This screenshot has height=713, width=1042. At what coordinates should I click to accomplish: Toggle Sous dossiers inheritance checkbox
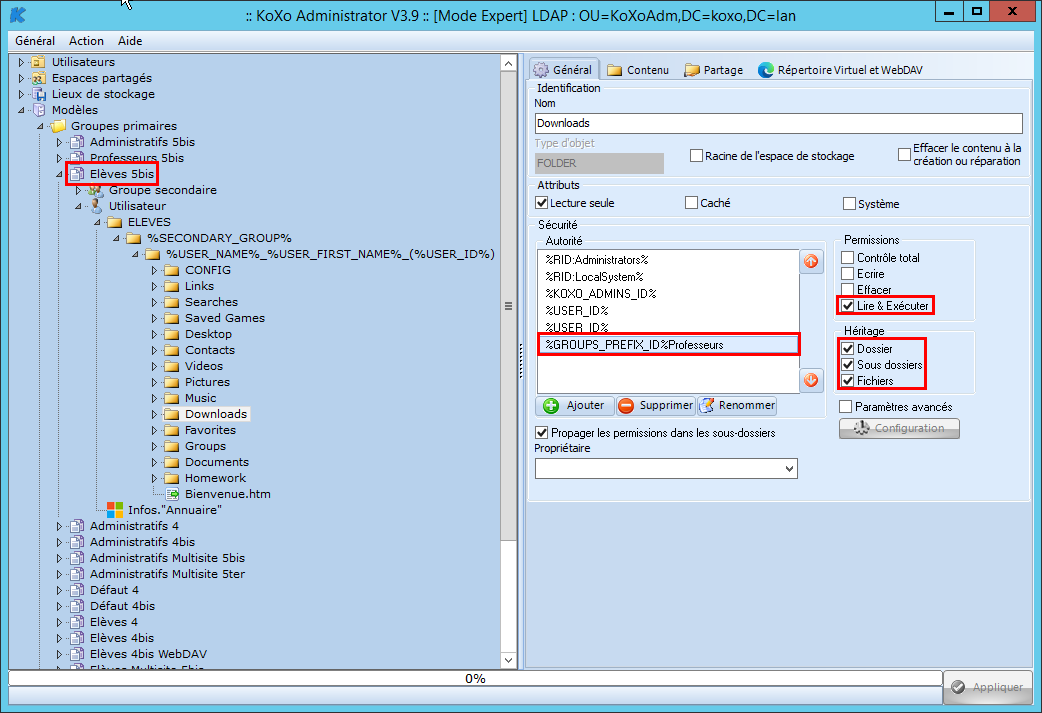(x=848, y=364)
